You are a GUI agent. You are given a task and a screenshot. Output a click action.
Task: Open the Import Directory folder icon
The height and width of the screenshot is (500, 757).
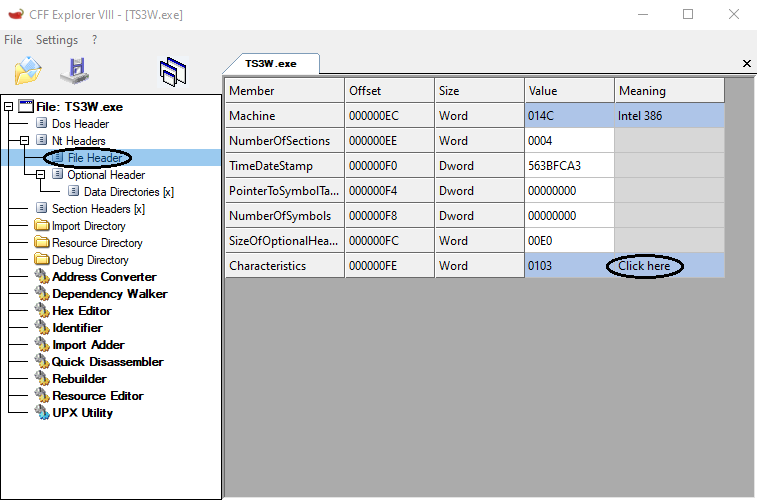click(x=42, y=225)
